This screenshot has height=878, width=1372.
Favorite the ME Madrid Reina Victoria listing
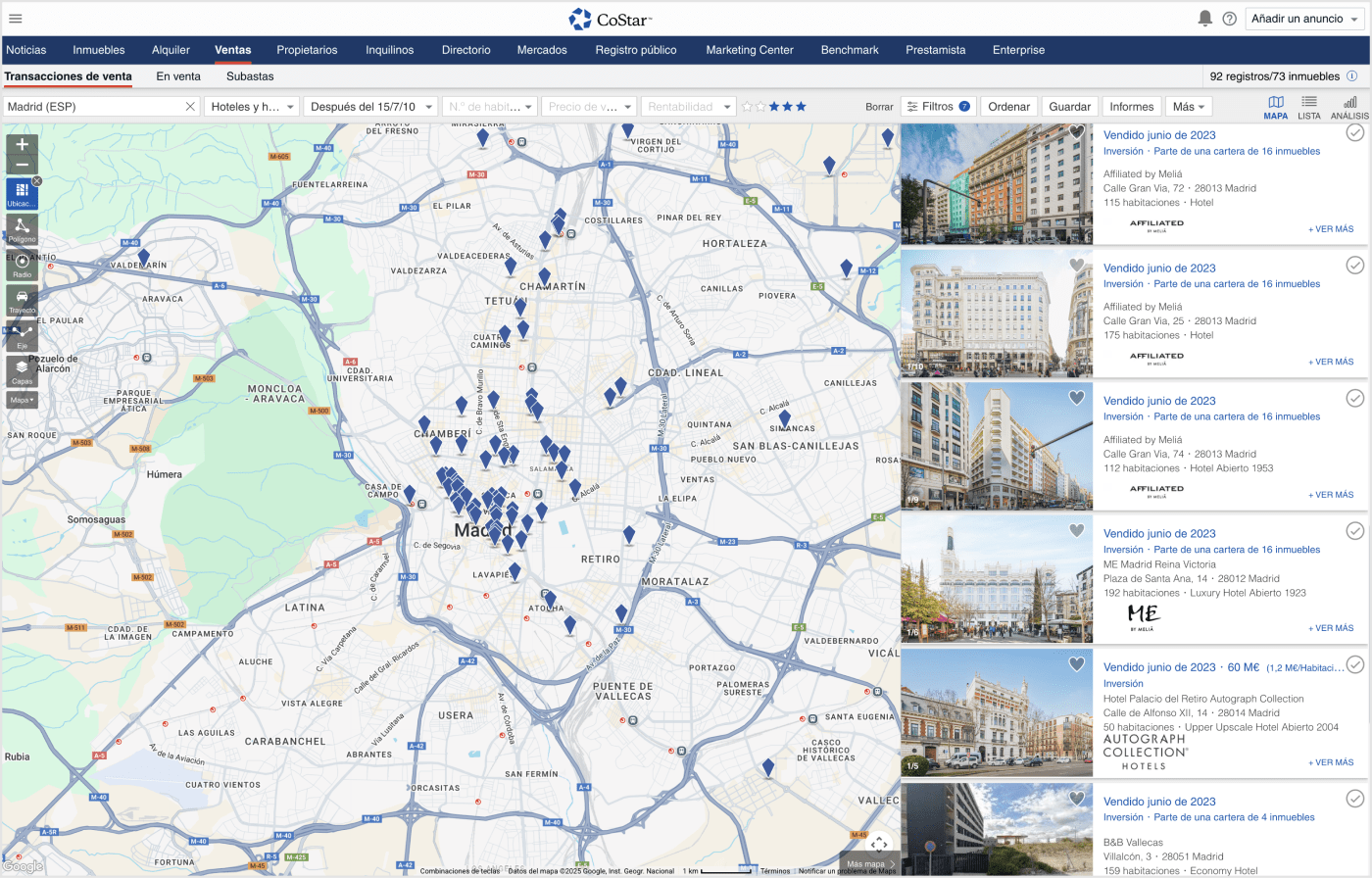pos(1076,531)
